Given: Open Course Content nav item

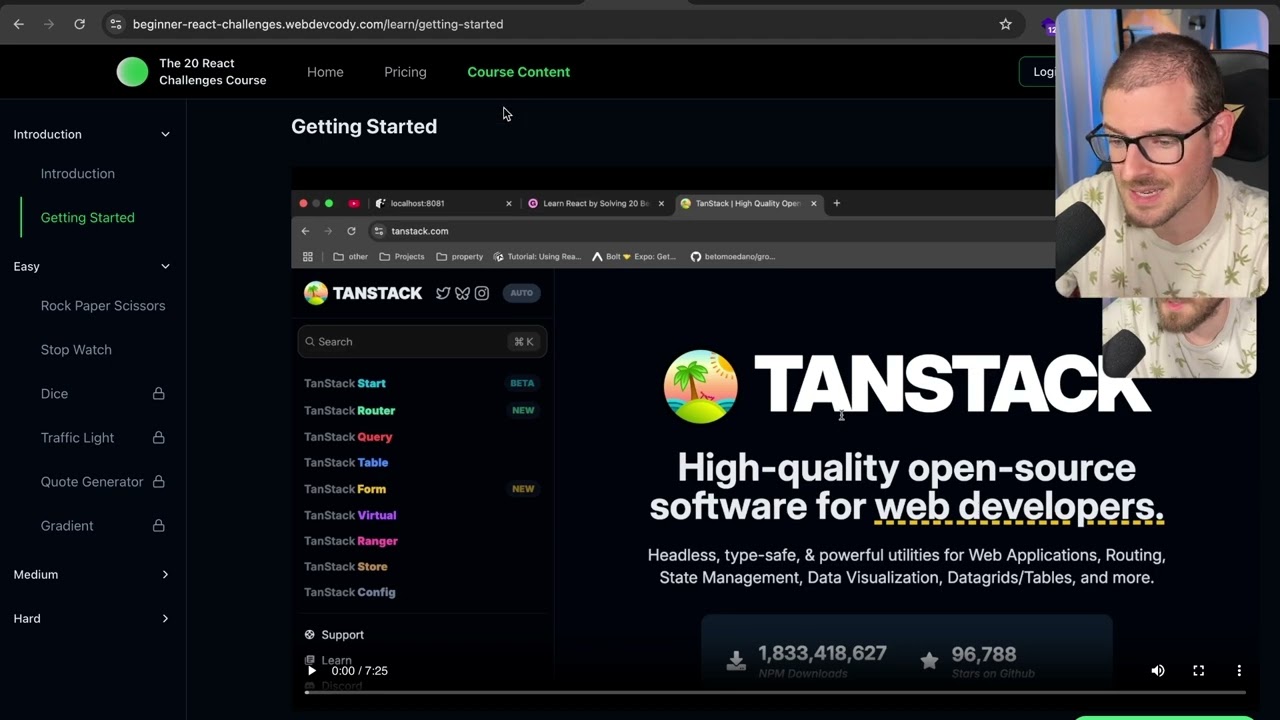Looking at the screenshot, I should [518, 72].
